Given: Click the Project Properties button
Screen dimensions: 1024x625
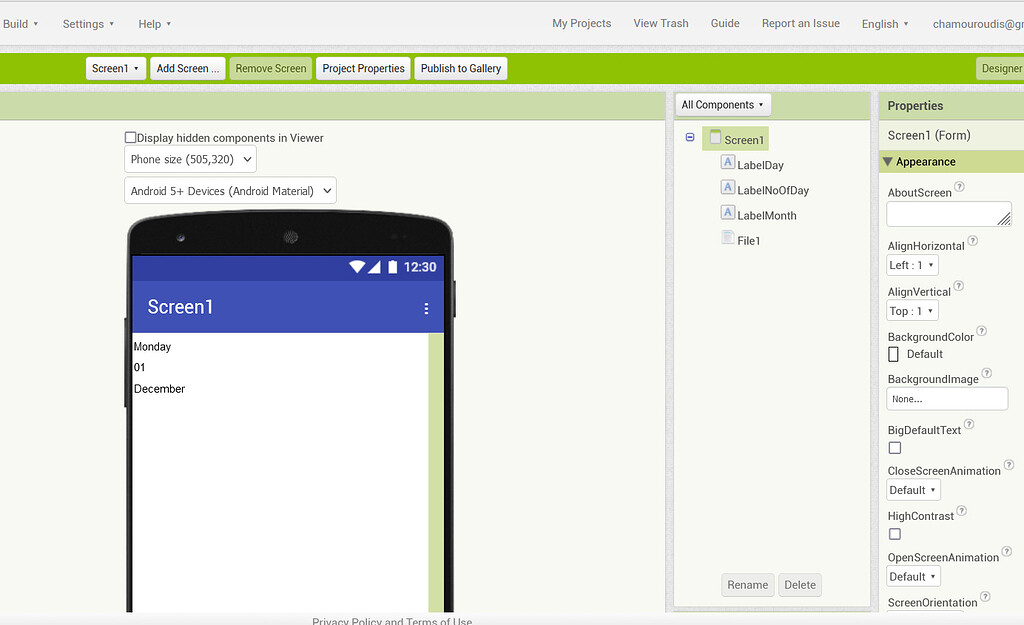Looking at the screenshot, I should [x=363, y=69].
